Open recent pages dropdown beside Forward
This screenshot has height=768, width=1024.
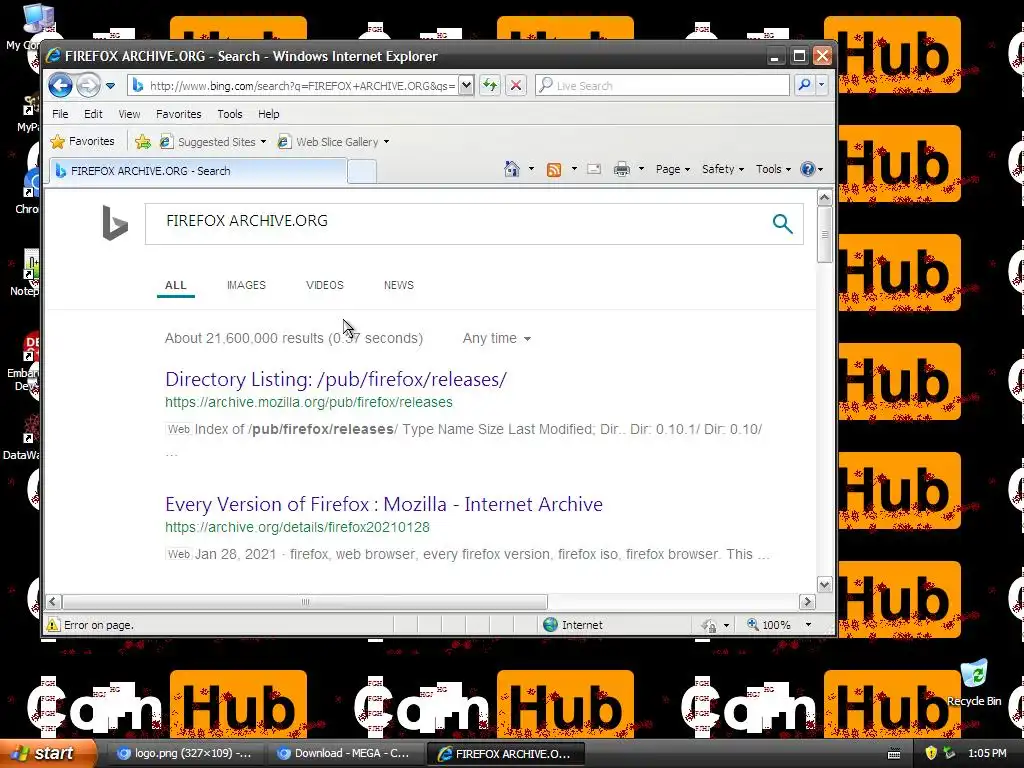click(110, 86)
